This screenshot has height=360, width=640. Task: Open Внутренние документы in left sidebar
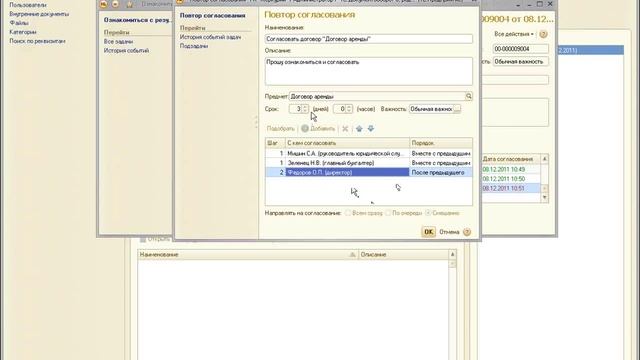pyautogui.click(x=39, y=14)
